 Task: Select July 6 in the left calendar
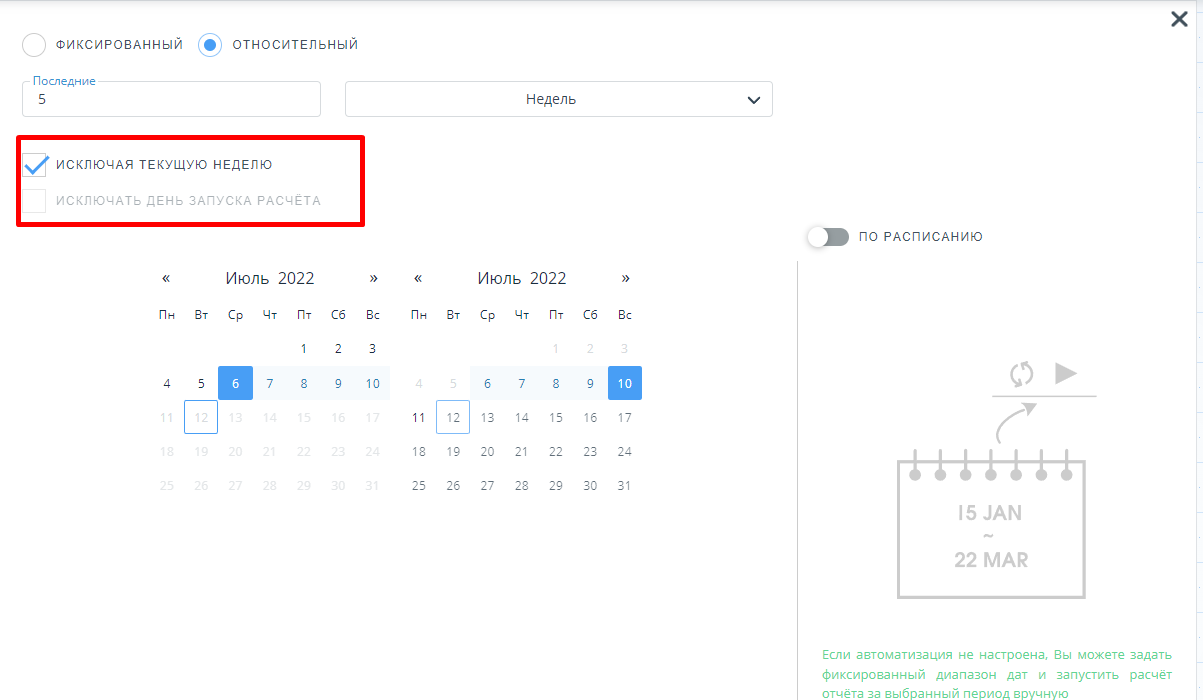coord(235,383)
